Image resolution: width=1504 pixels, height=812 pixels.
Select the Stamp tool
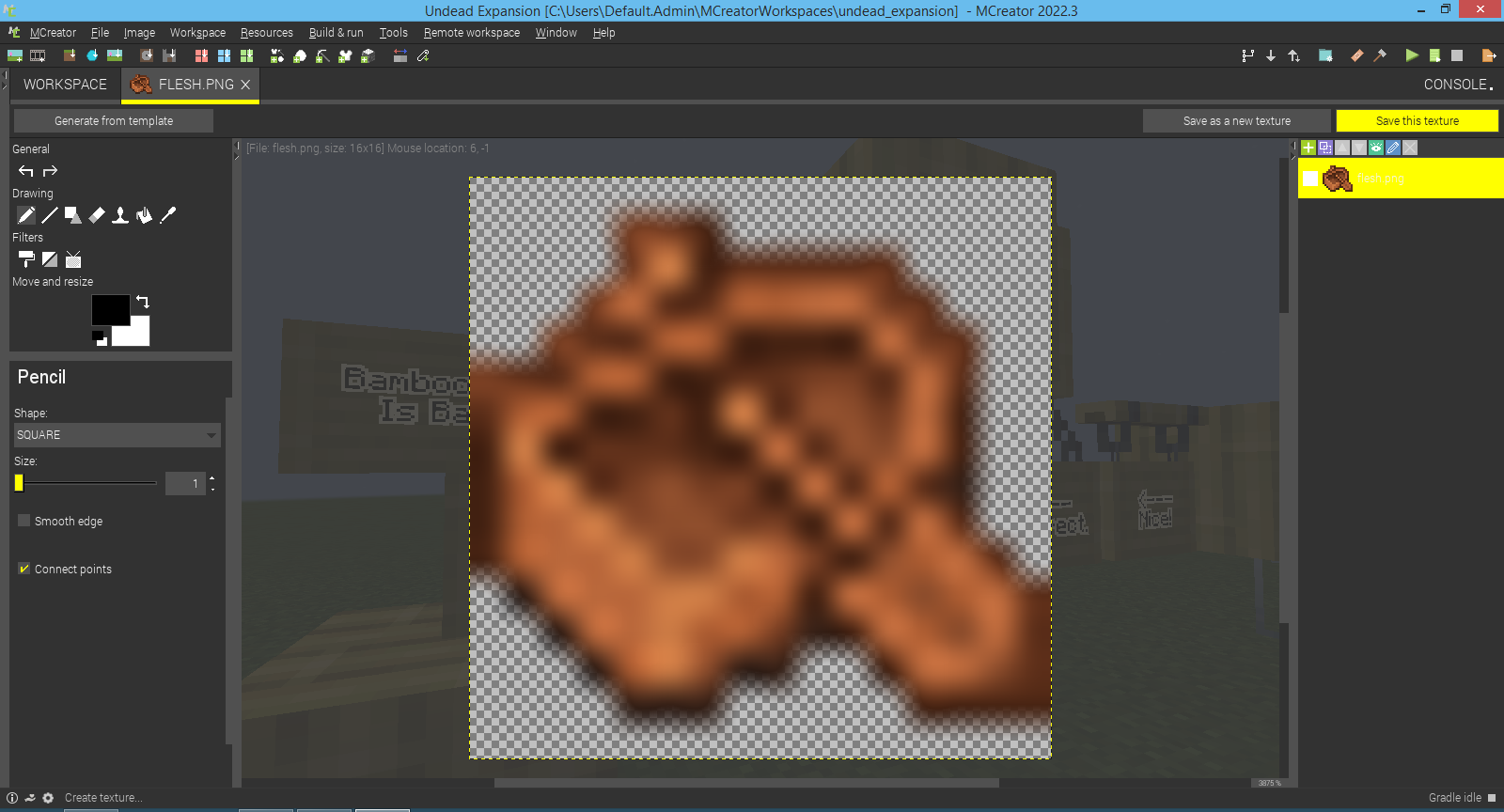point(120,215)
